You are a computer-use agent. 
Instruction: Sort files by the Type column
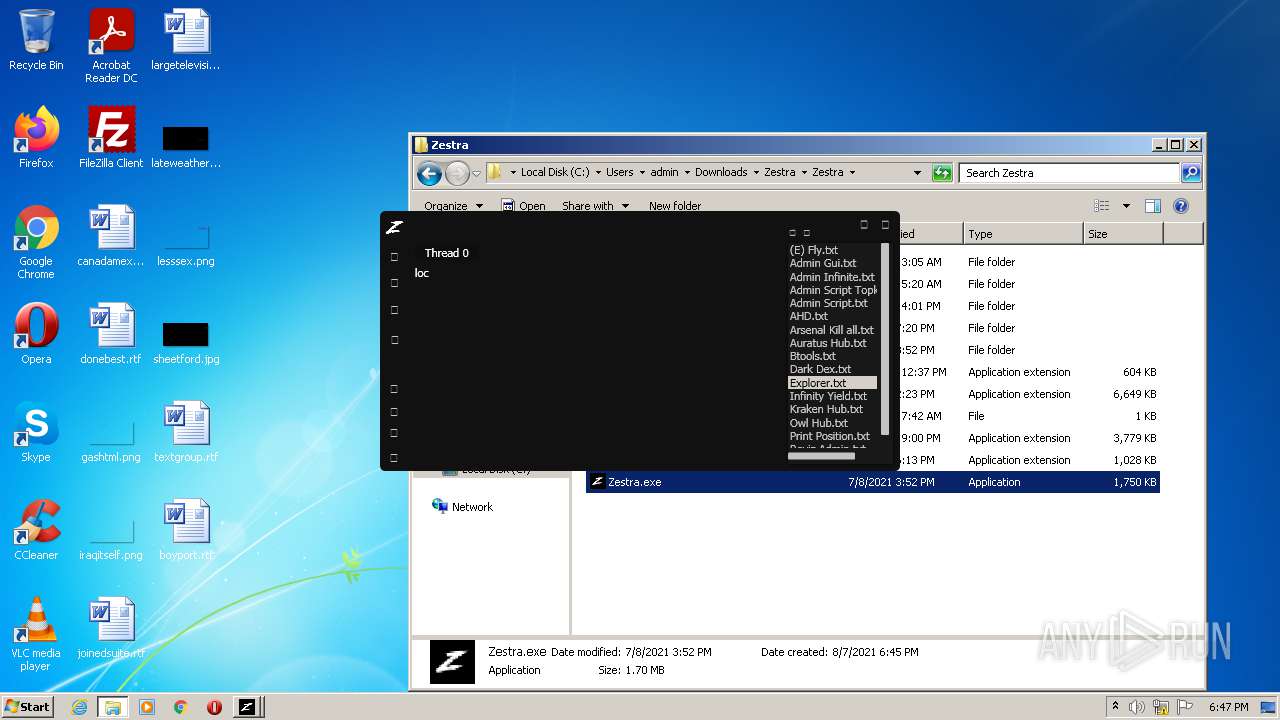click(x=1023, y=234)
